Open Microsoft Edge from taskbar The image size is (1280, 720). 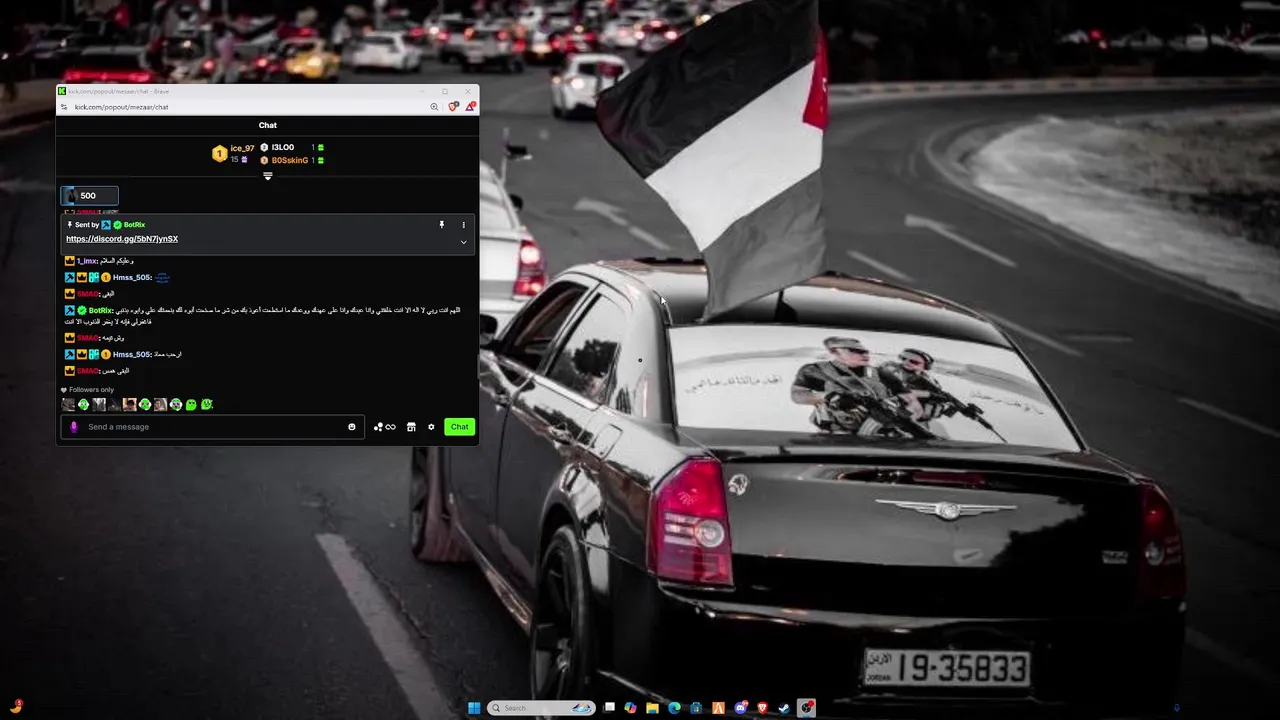pos(674,708)
